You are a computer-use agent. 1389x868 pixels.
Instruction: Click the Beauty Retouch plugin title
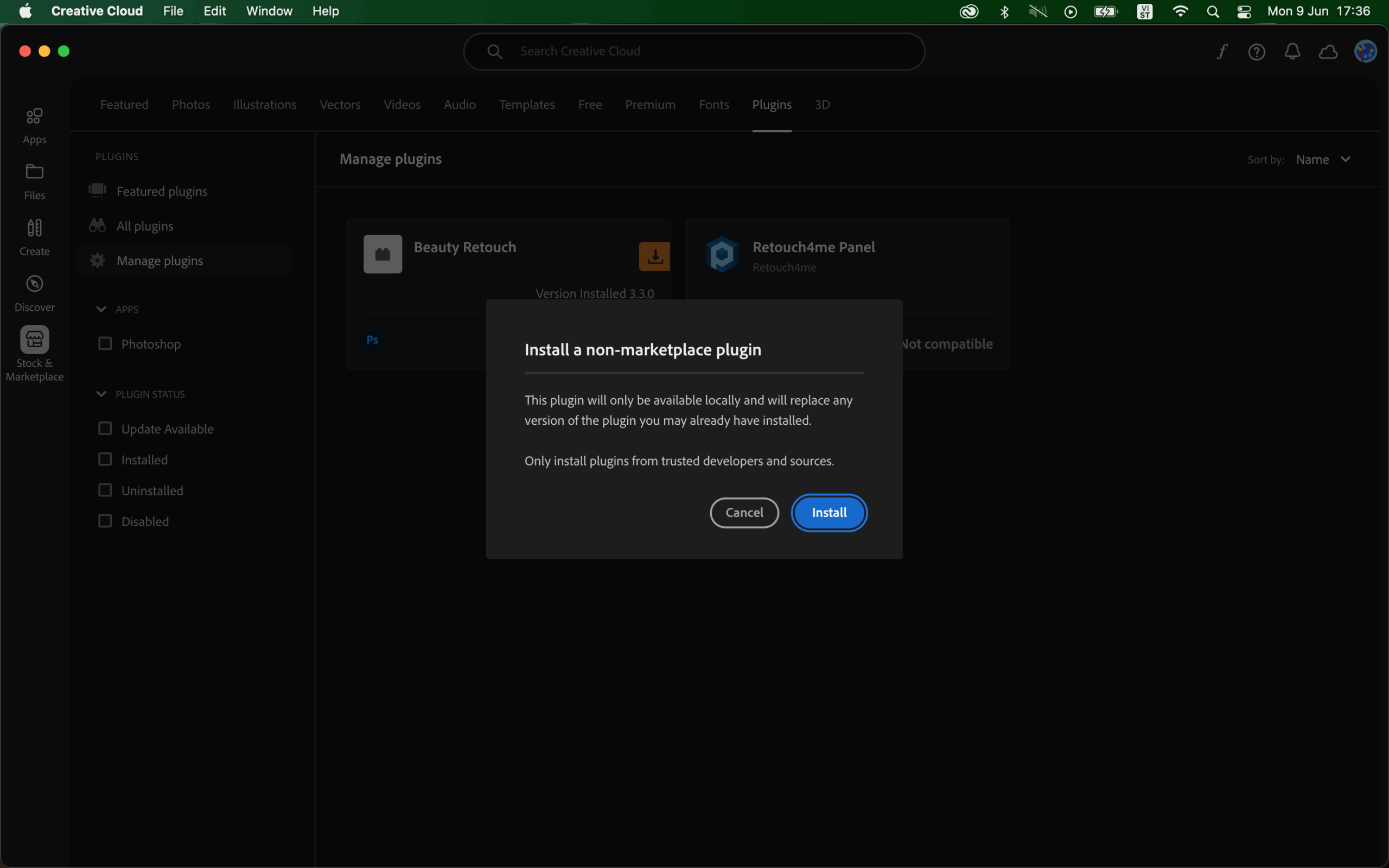464,247
